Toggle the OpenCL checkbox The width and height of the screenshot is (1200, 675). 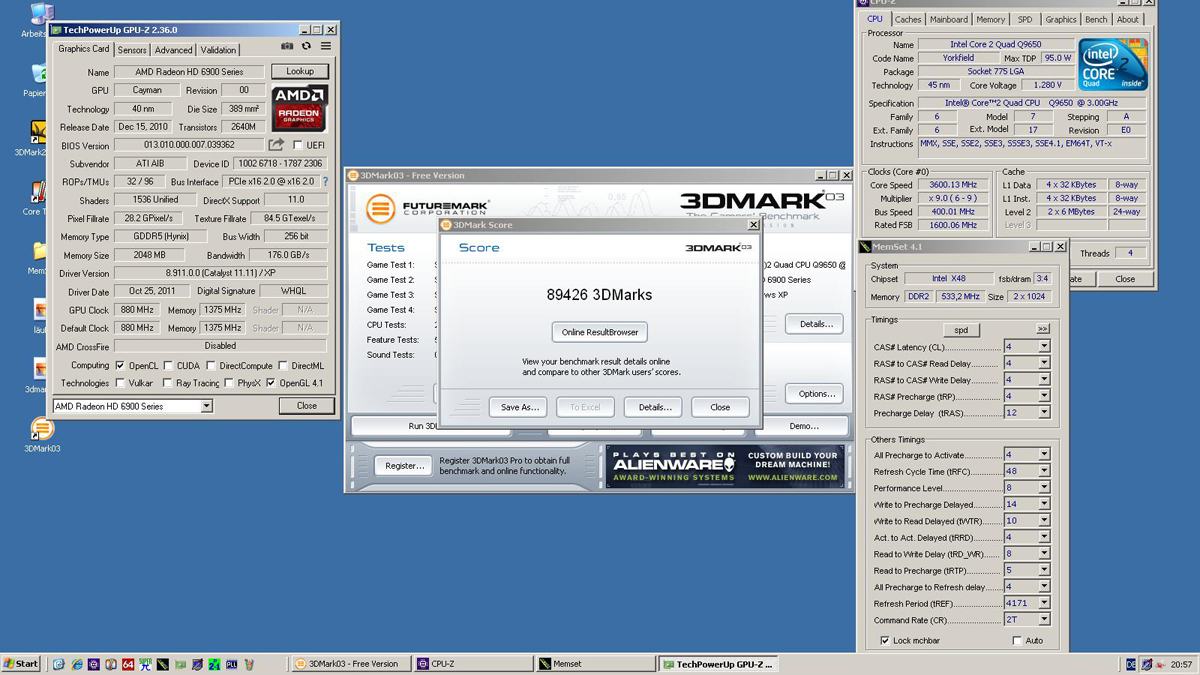(120, 366)
